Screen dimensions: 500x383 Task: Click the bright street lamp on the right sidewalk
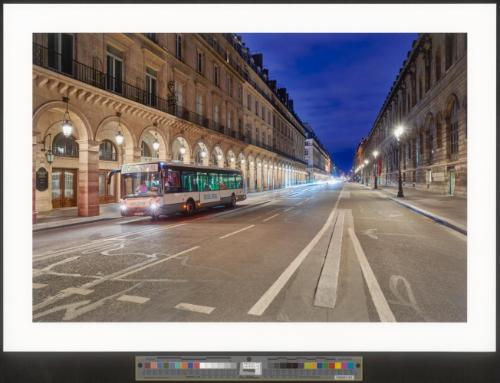click(399, 132)
